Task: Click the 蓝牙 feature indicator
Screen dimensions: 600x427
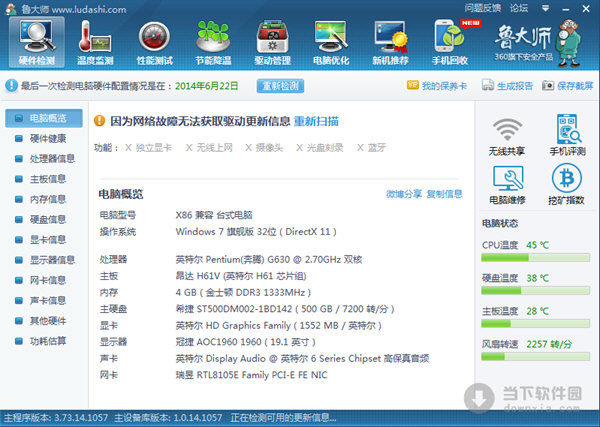Action: [x=372, y=148]
